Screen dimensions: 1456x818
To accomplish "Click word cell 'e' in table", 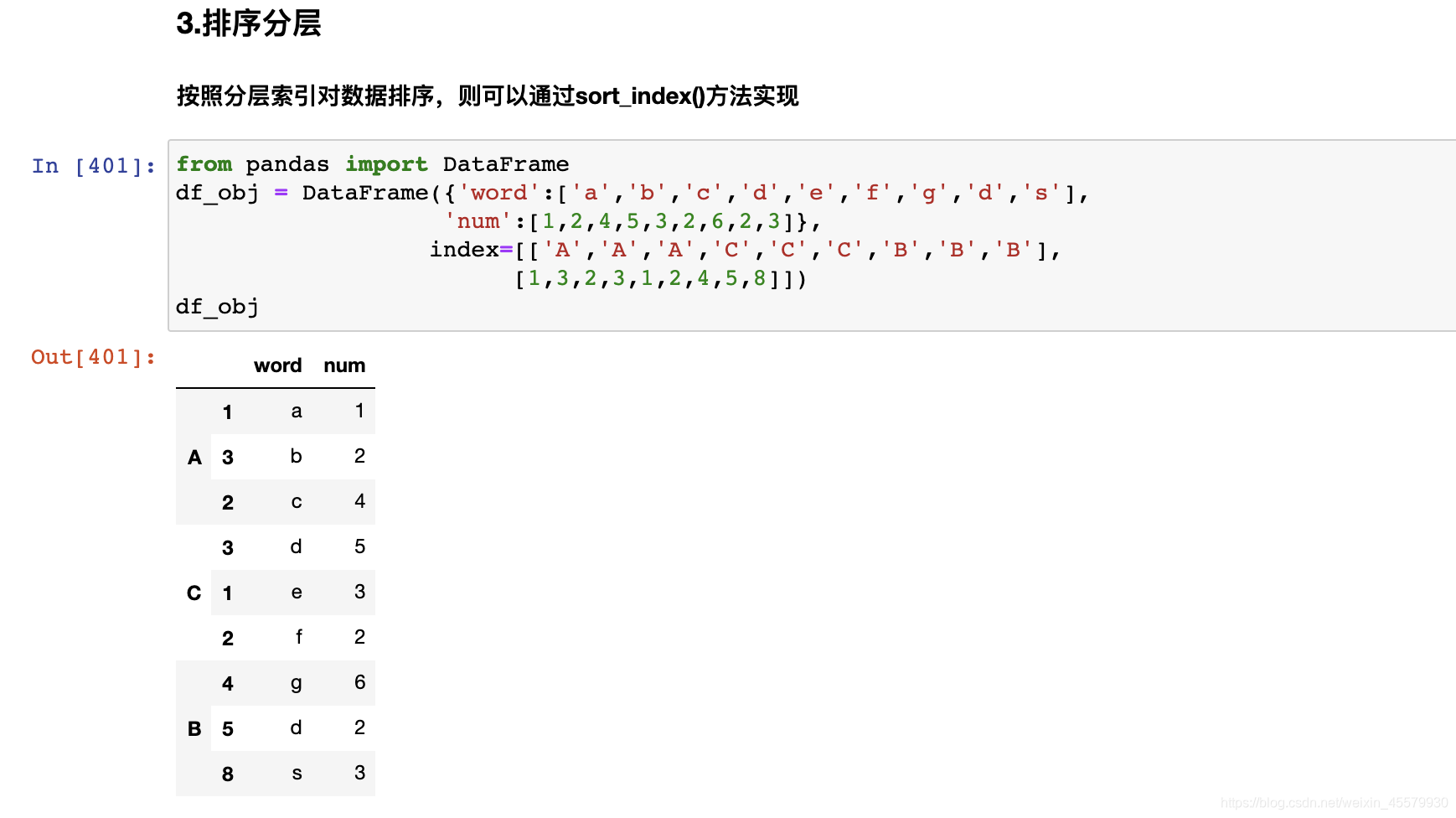I will (x=297, y=593).
